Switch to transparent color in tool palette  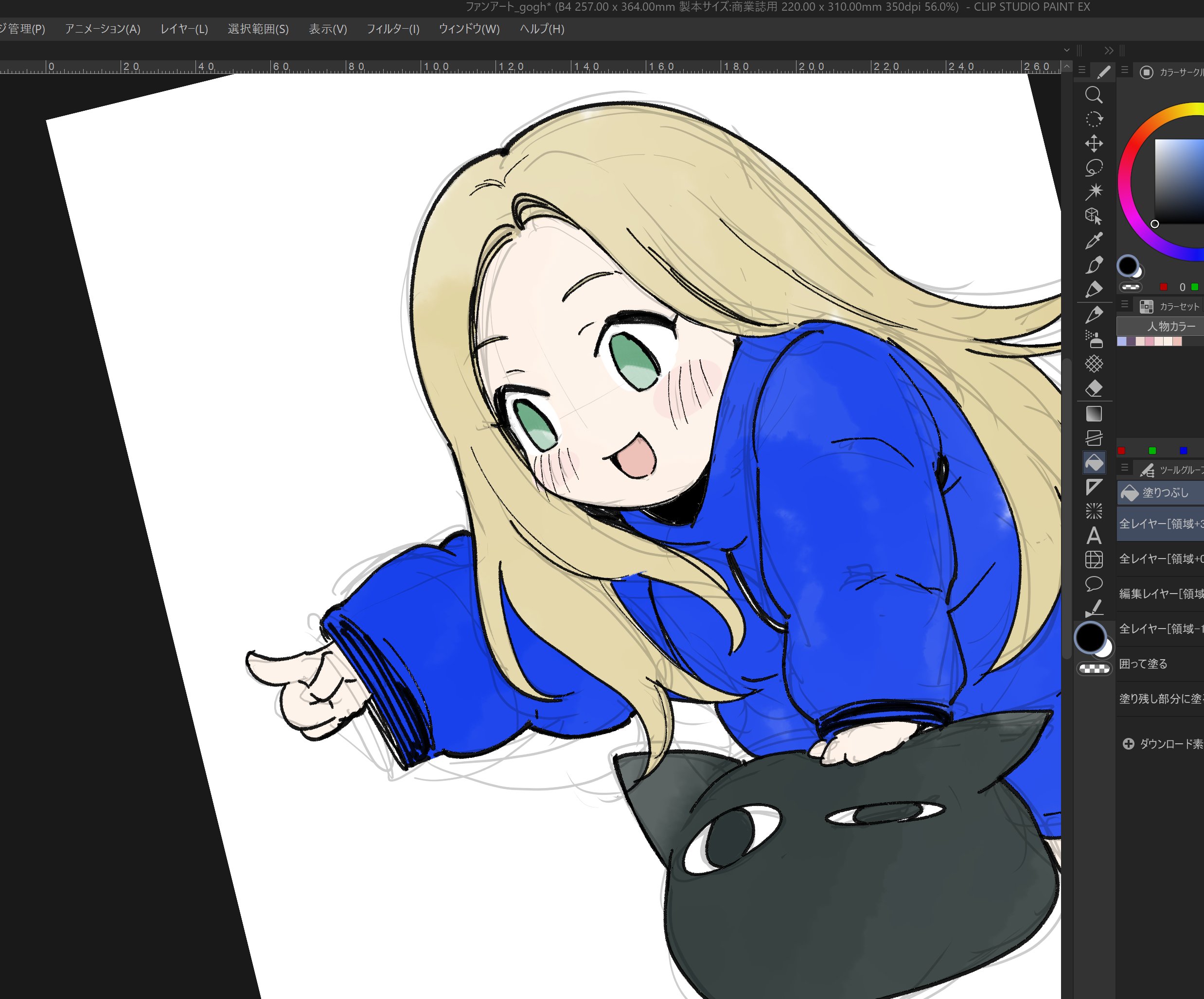tap(1094, 668)
